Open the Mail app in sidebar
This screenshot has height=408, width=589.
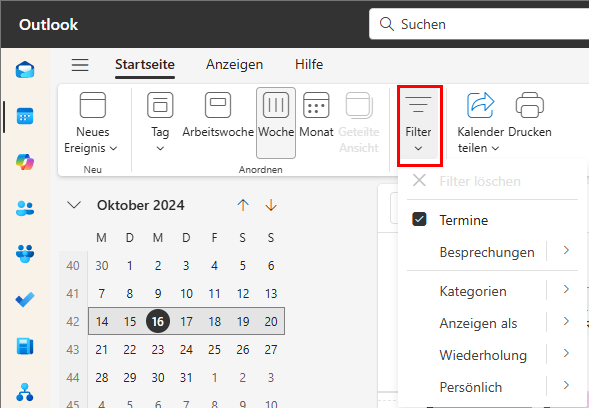pos(25,70)
